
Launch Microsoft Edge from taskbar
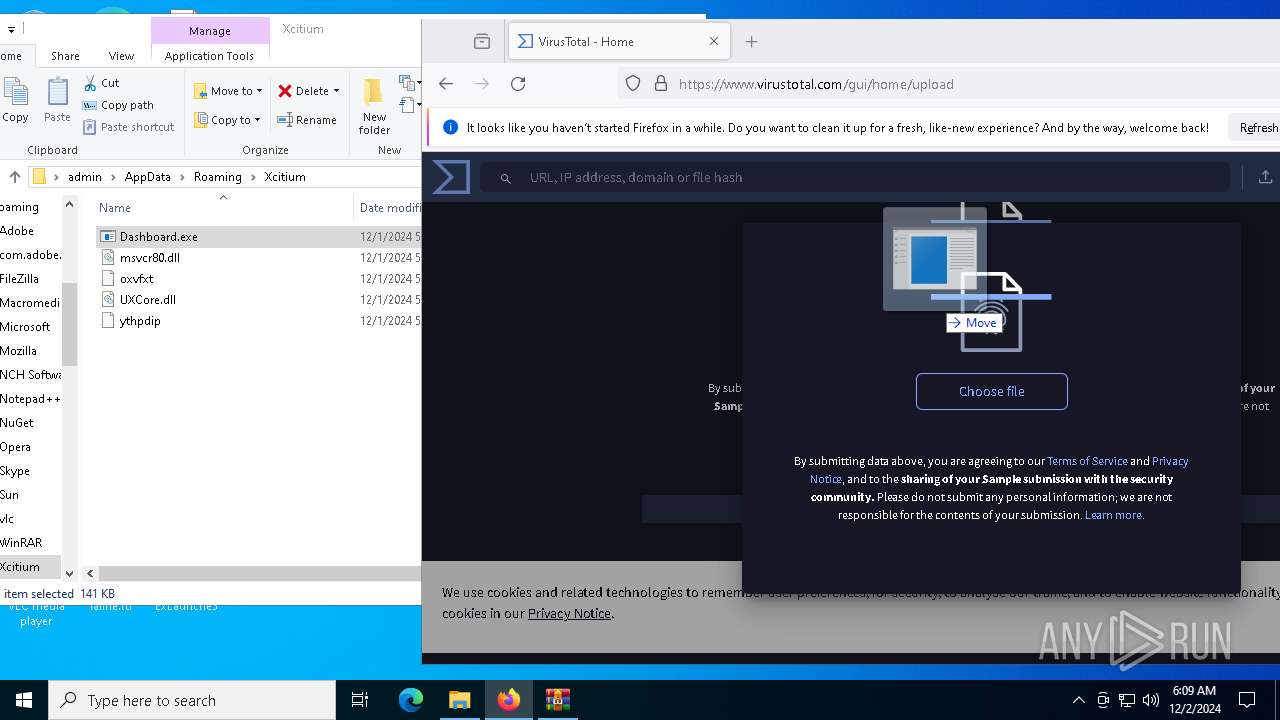(x=411, y=700)
